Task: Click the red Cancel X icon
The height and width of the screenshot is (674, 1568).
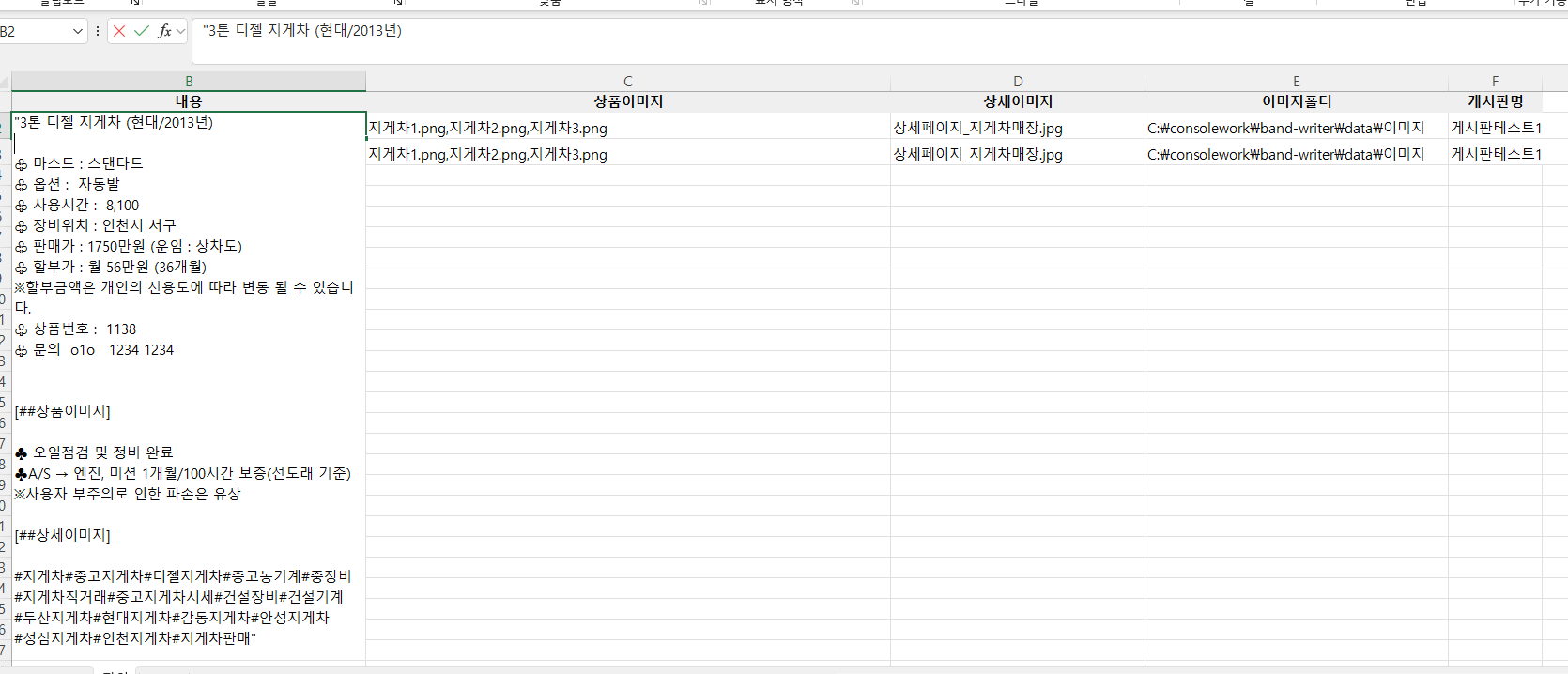Action: tap(119, 31)
